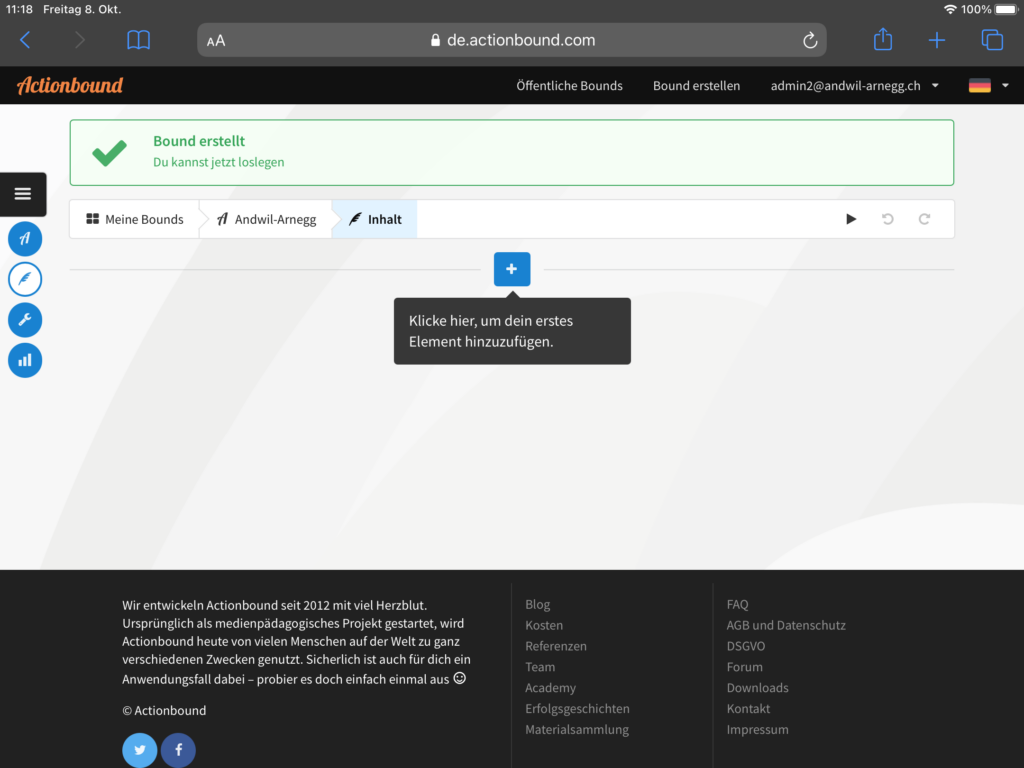Open Öffentliche Bounds in top navigation
Screen dimensions: 1024x768
click(x=569, y=86)
